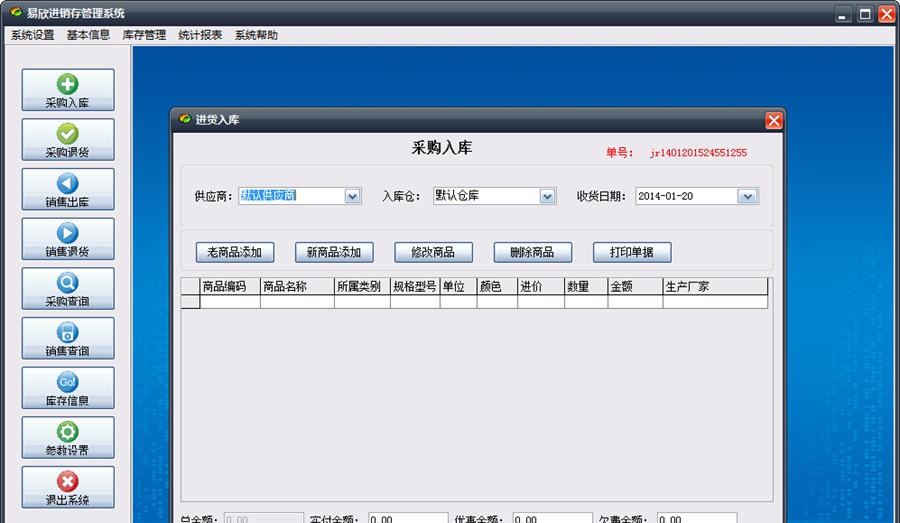Image resolution: width=900 pixels, height=523 pixels.
Task: Click the 删除商品 button
Action: point(533,252)
